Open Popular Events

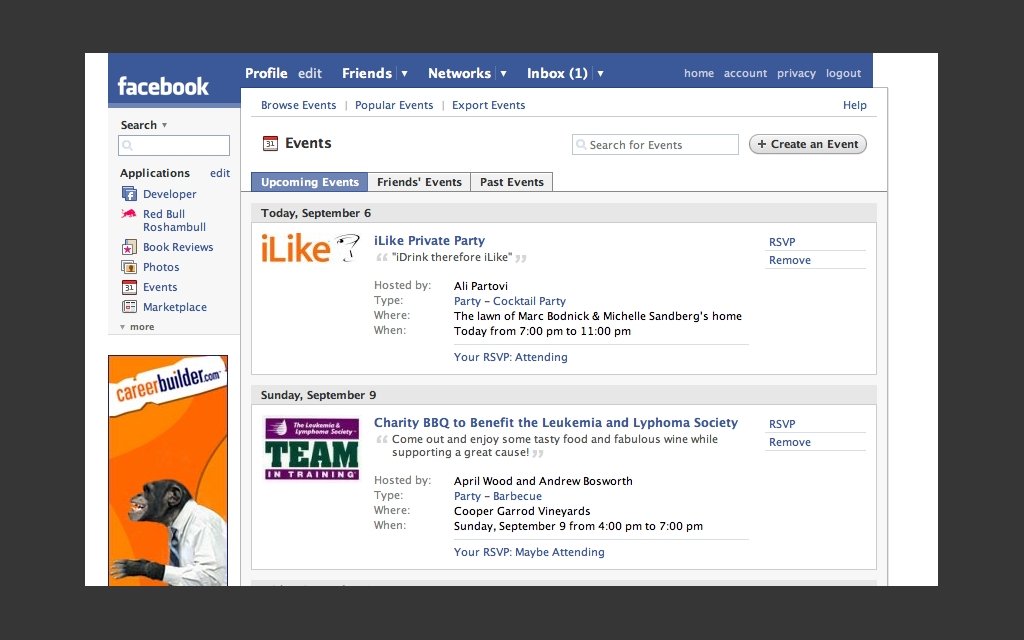[394, 105]
